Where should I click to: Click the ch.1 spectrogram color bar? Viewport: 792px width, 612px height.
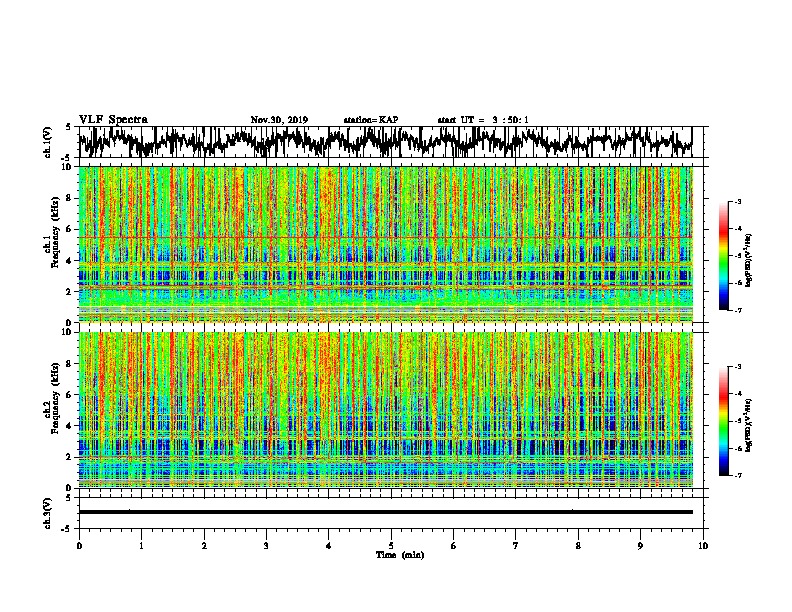pos(724,256)
